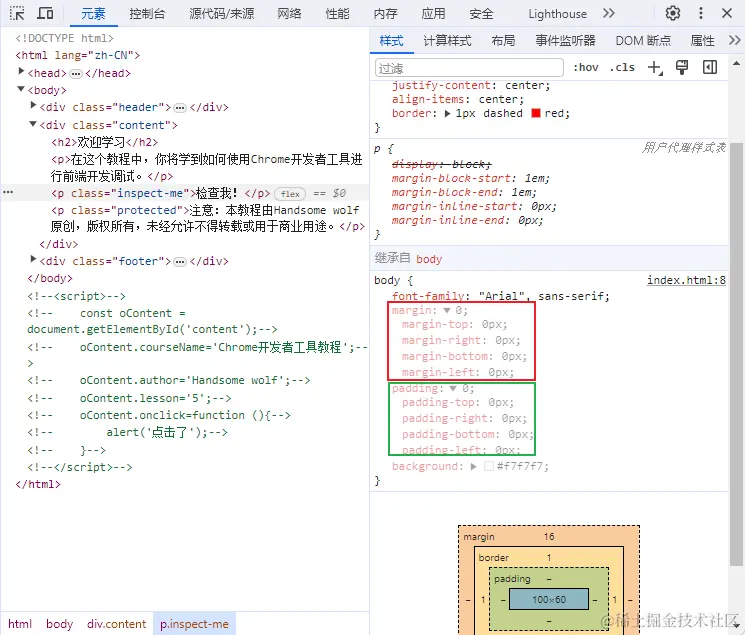The height and width of the screenshot is (635, 745).
Task: Collapse the body element node
Action: (x=21, y=89)
